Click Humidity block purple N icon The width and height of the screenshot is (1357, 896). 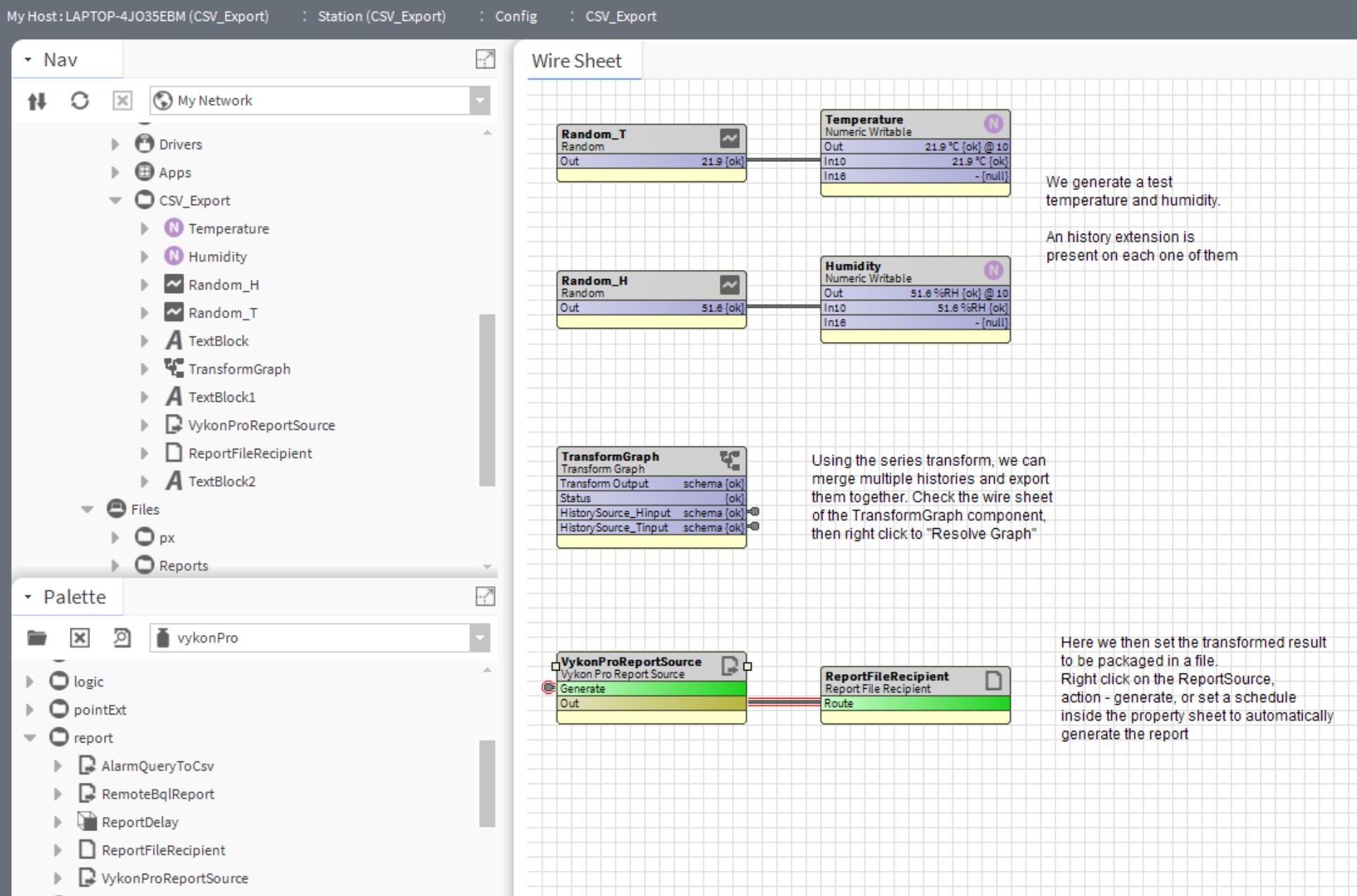click(993, 270)
